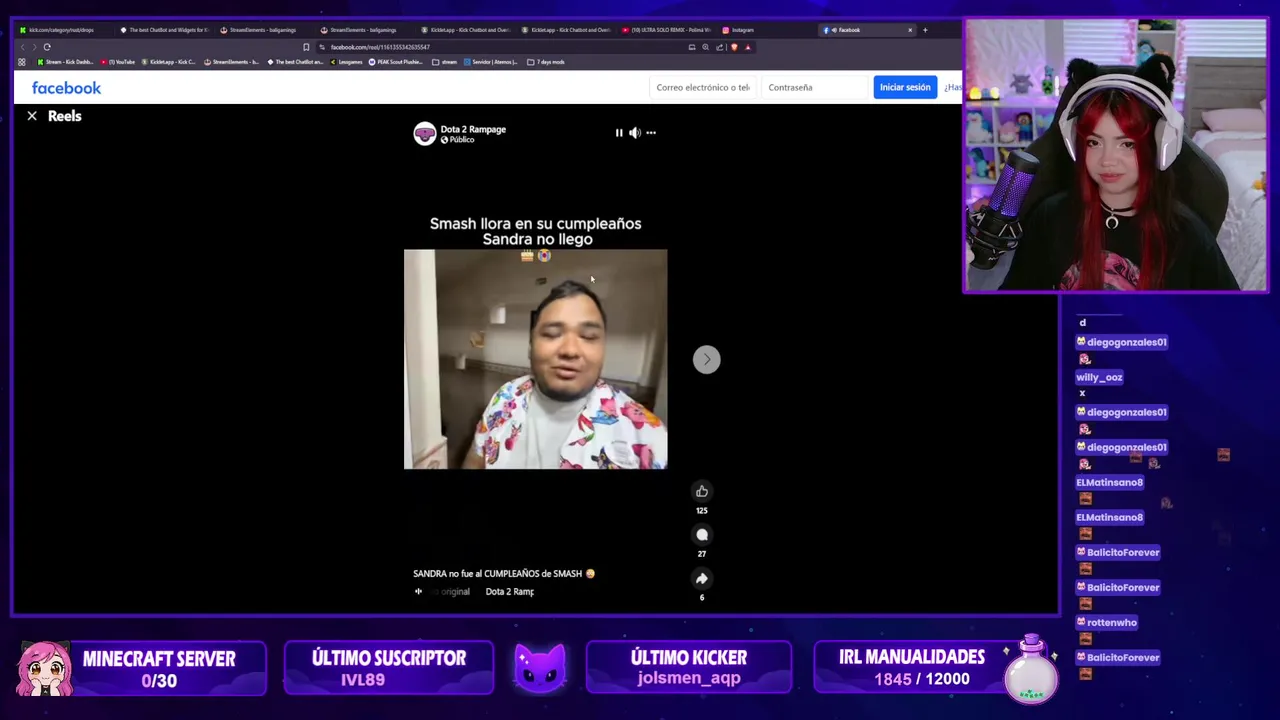Open Dota 2 Rampage page avatar
The image size is (1280, 720).
pyautogui.click(x=425, y=134)
